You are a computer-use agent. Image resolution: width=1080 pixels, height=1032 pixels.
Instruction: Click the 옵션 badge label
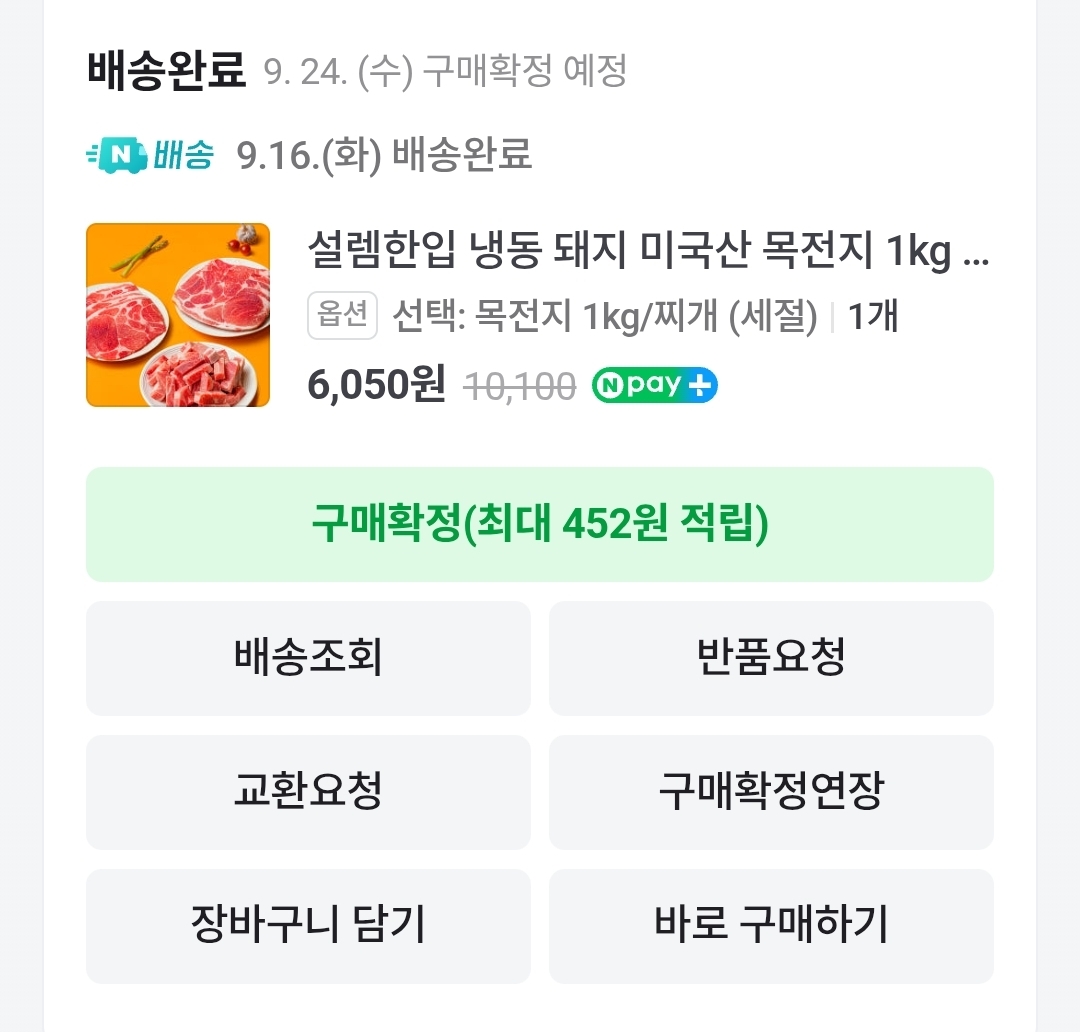click(342, 317)
